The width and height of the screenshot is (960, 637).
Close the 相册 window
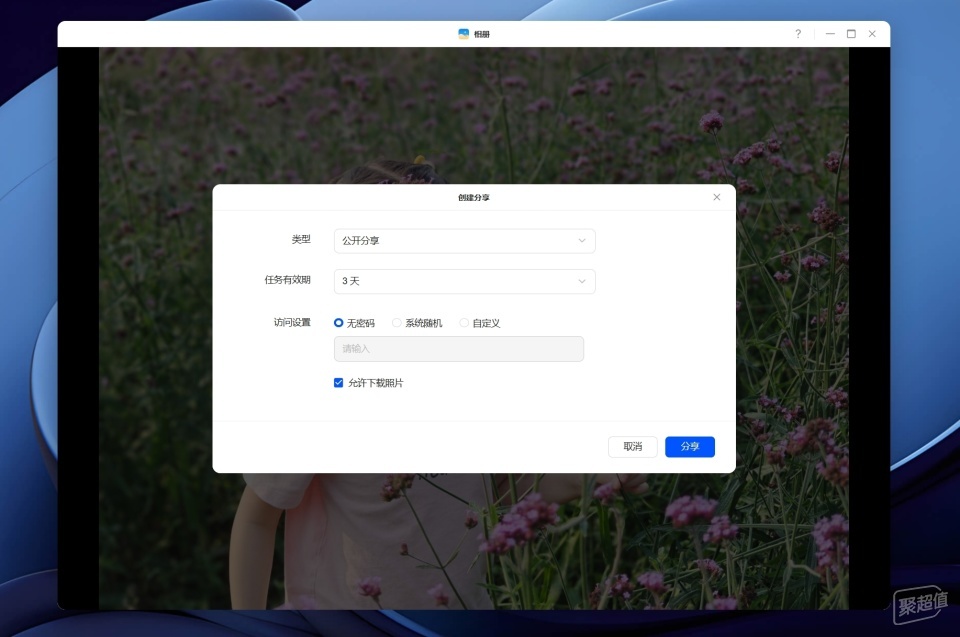[872, 34]
